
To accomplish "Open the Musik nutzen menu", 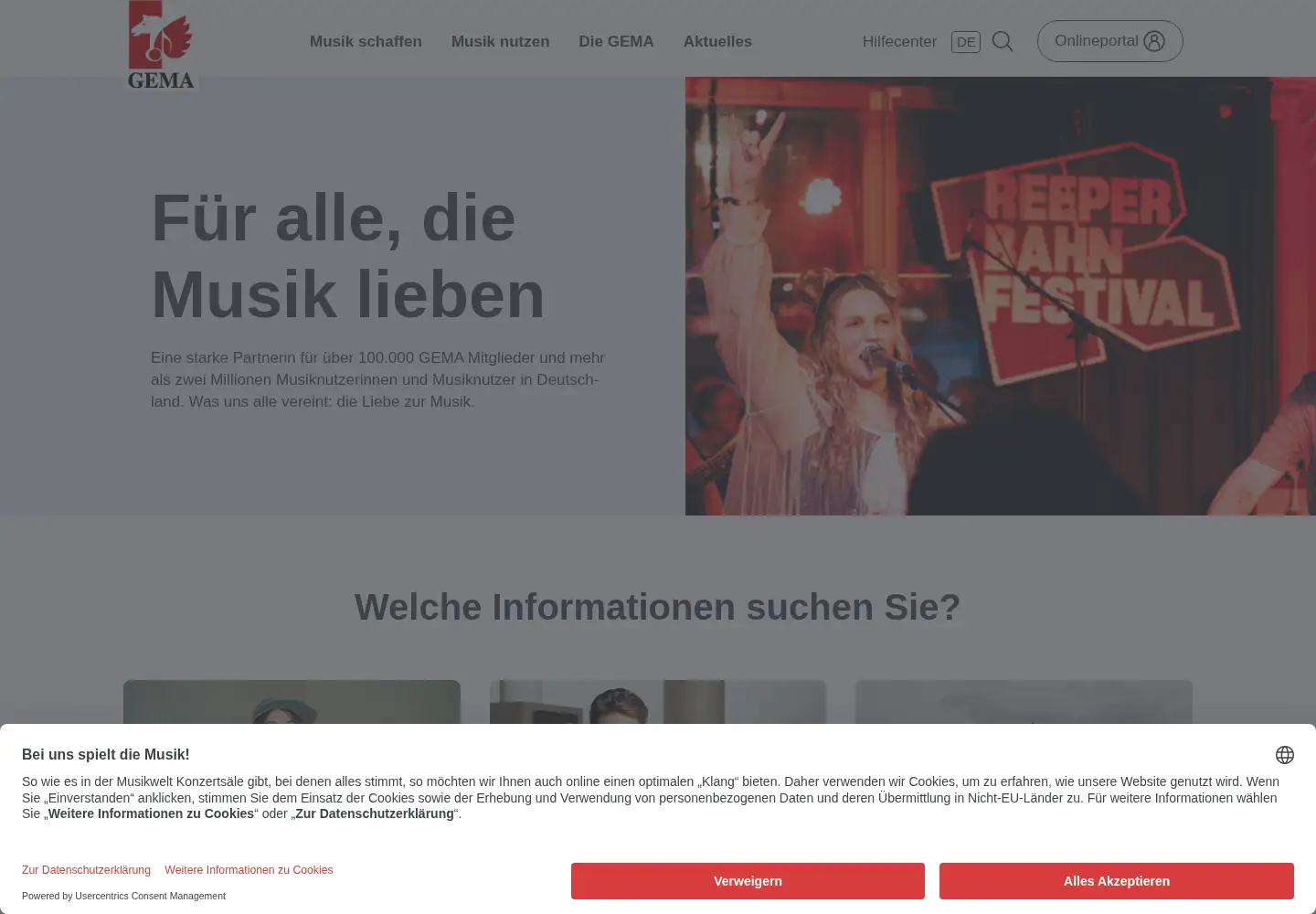I will [x=500, y=41].
